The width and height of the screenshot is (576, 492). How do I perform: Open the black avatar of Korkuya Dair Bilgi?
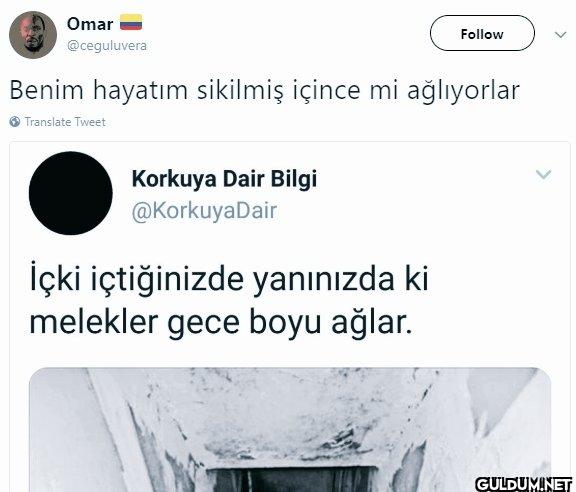point(71,193)
